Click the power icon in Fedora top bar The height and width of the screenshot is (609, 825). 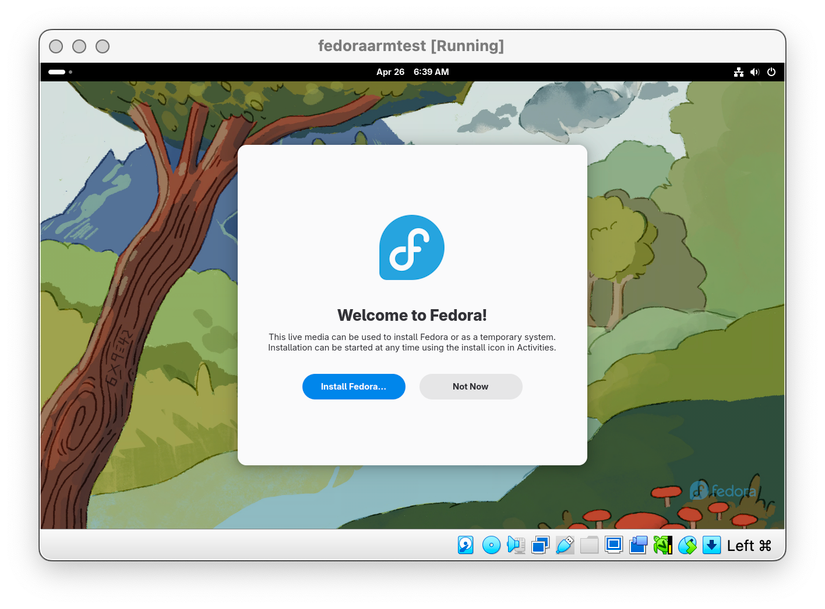tap(770, 72)
